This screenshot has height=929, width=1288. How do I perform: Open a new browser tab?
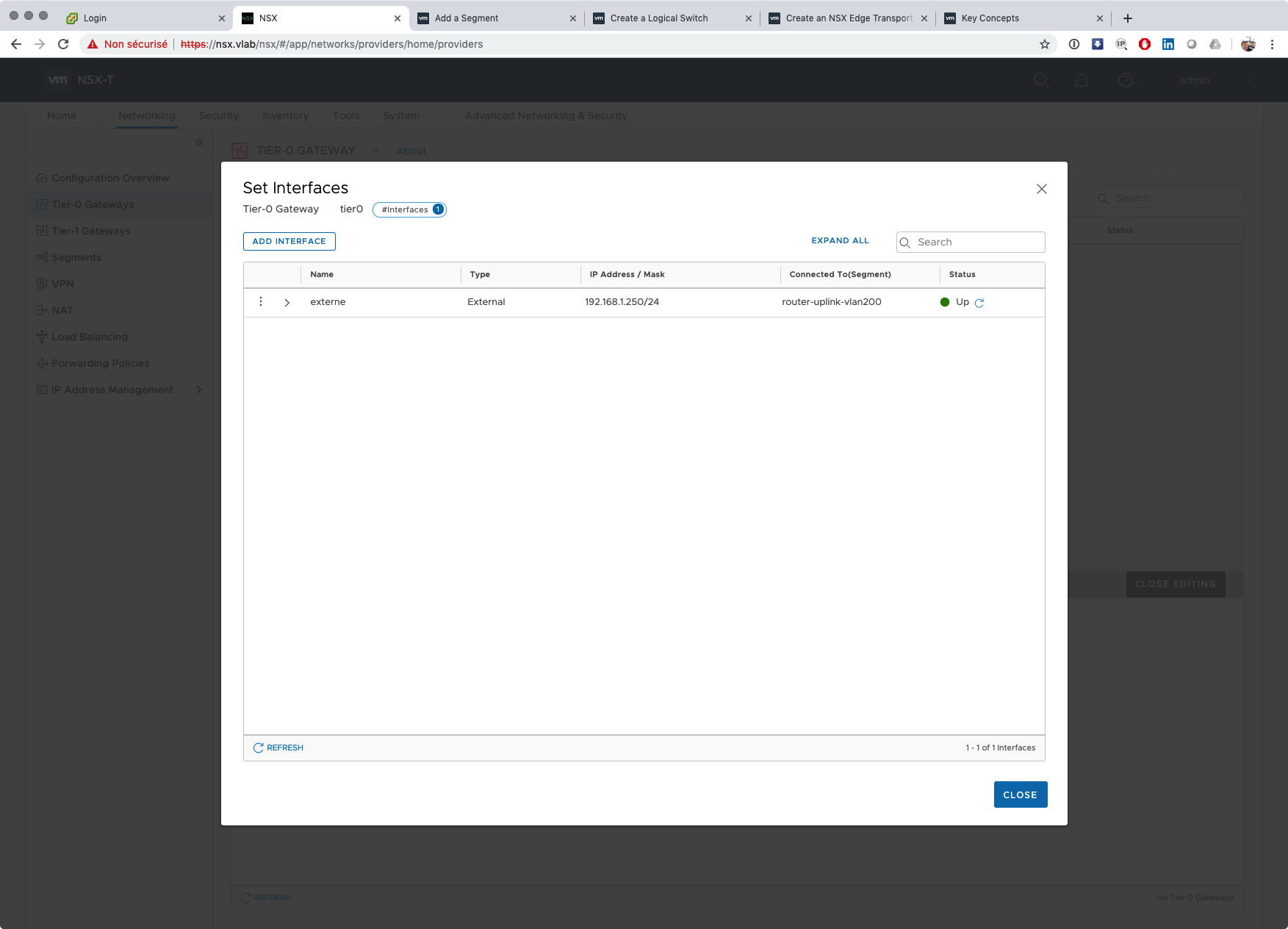pos(1128,18)
